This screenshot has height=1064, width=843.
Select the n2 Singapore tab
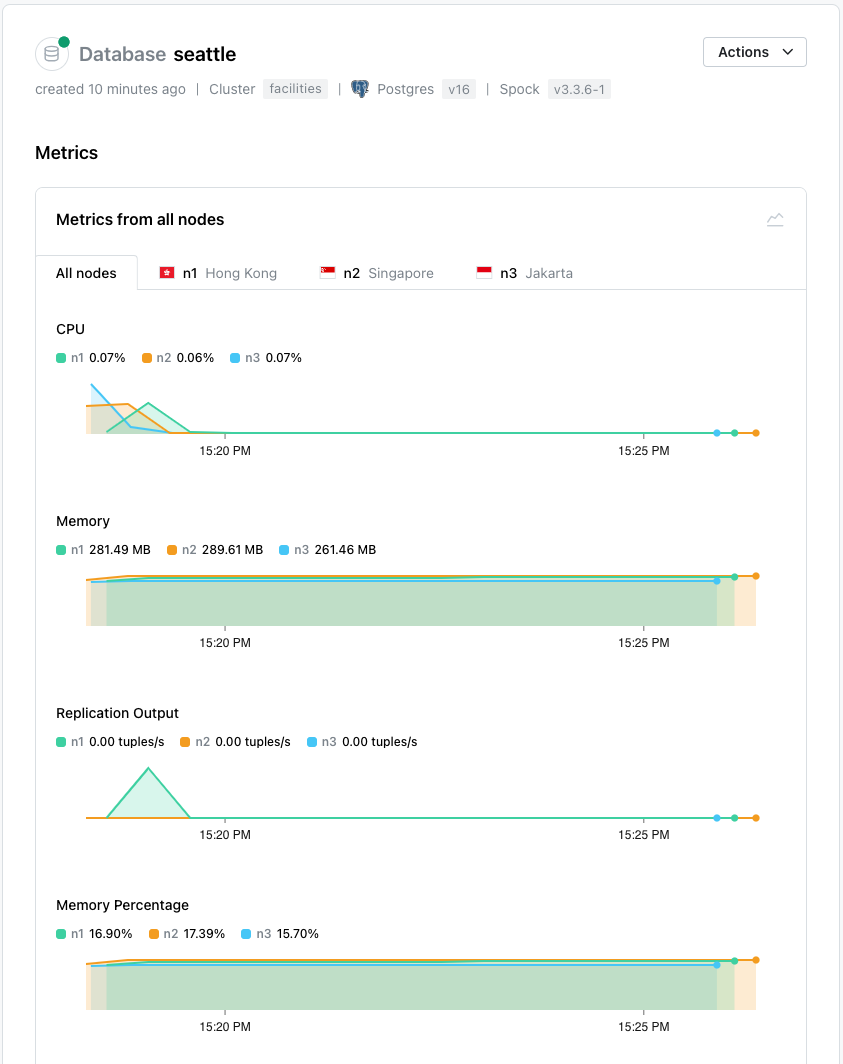376,271
